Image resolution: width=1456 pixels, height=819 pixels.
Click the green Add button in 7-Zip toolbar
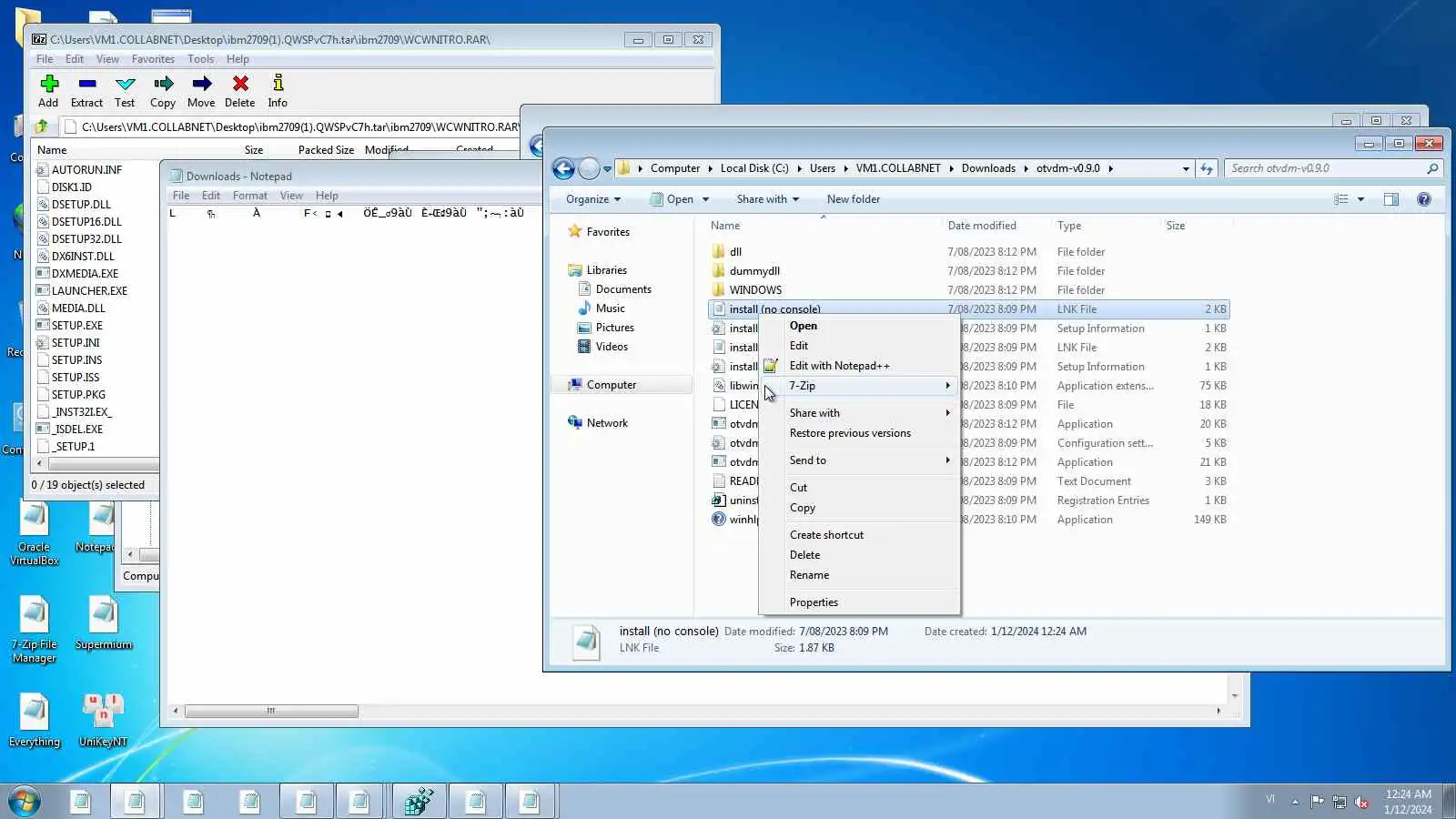49,90
